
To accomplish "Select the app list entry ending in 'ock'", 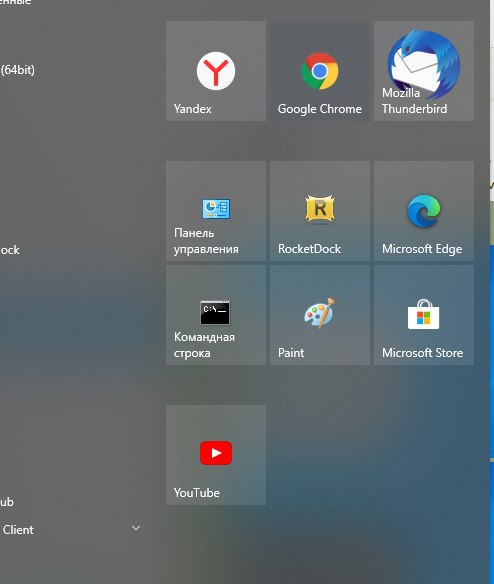I will click(10, 250).
